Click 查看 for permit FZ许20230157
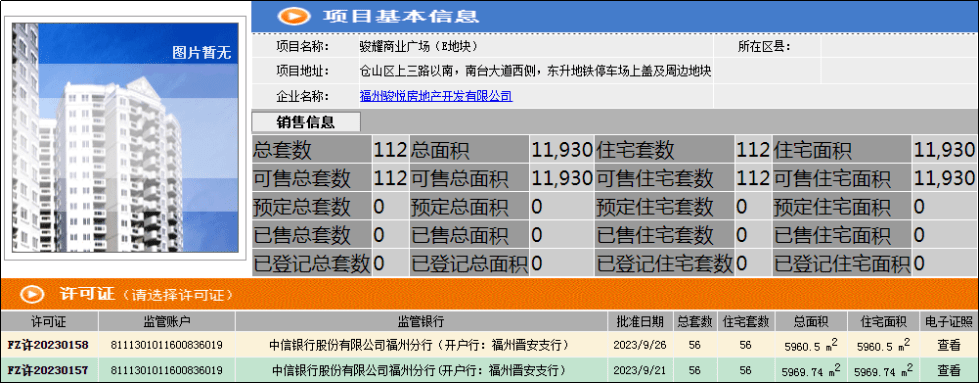This screenshot has height=383, width=980. (949, 370)
